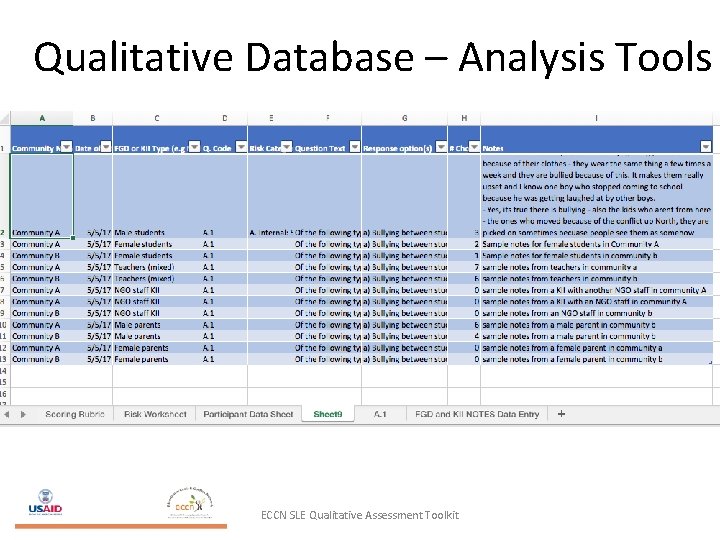
Task: Open the Response option(s) filter dropdown
Action: pyautogui.click(x=441, y=146)
